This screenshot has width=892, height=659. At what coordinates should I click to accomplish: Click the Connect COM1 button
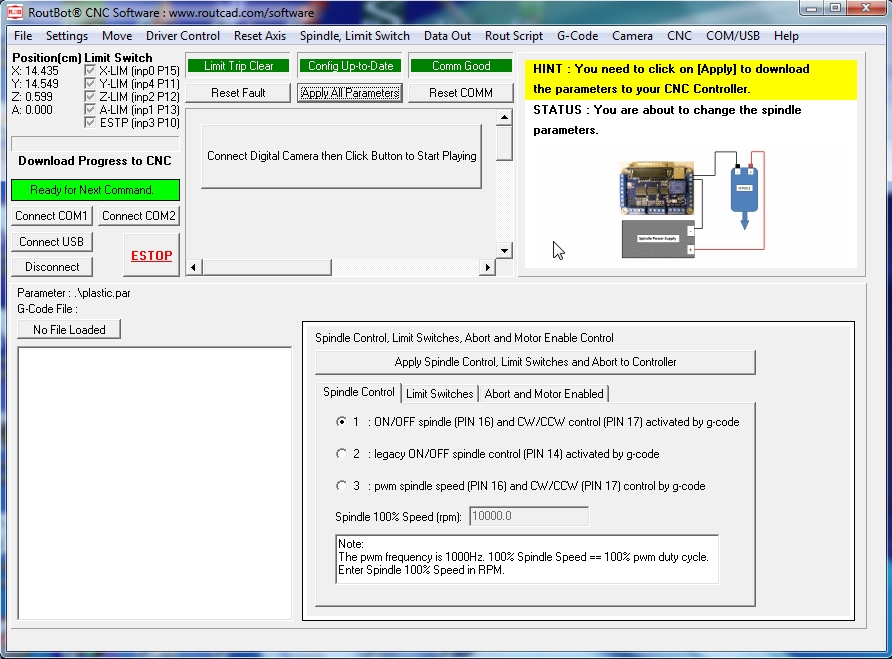click(x=51, y=216)
